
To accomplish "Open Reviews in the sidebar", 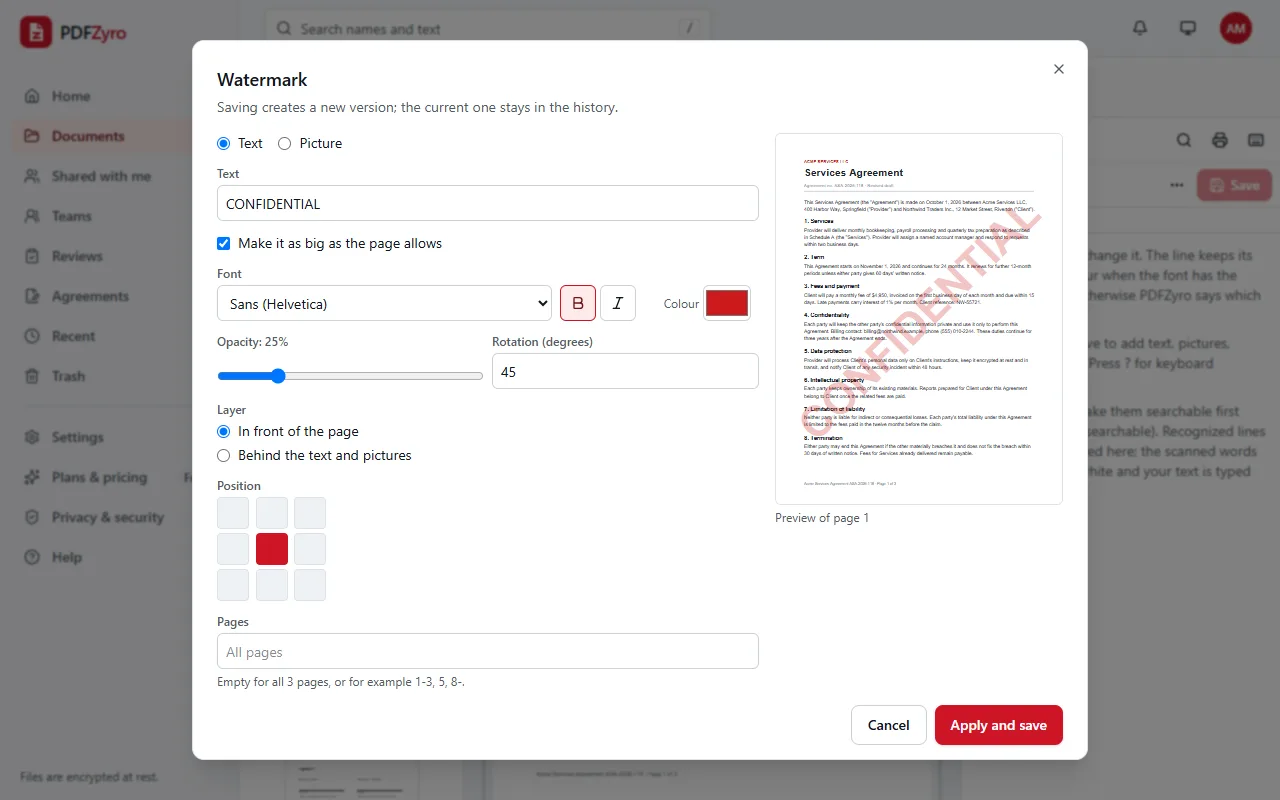I will coord(104,256).
